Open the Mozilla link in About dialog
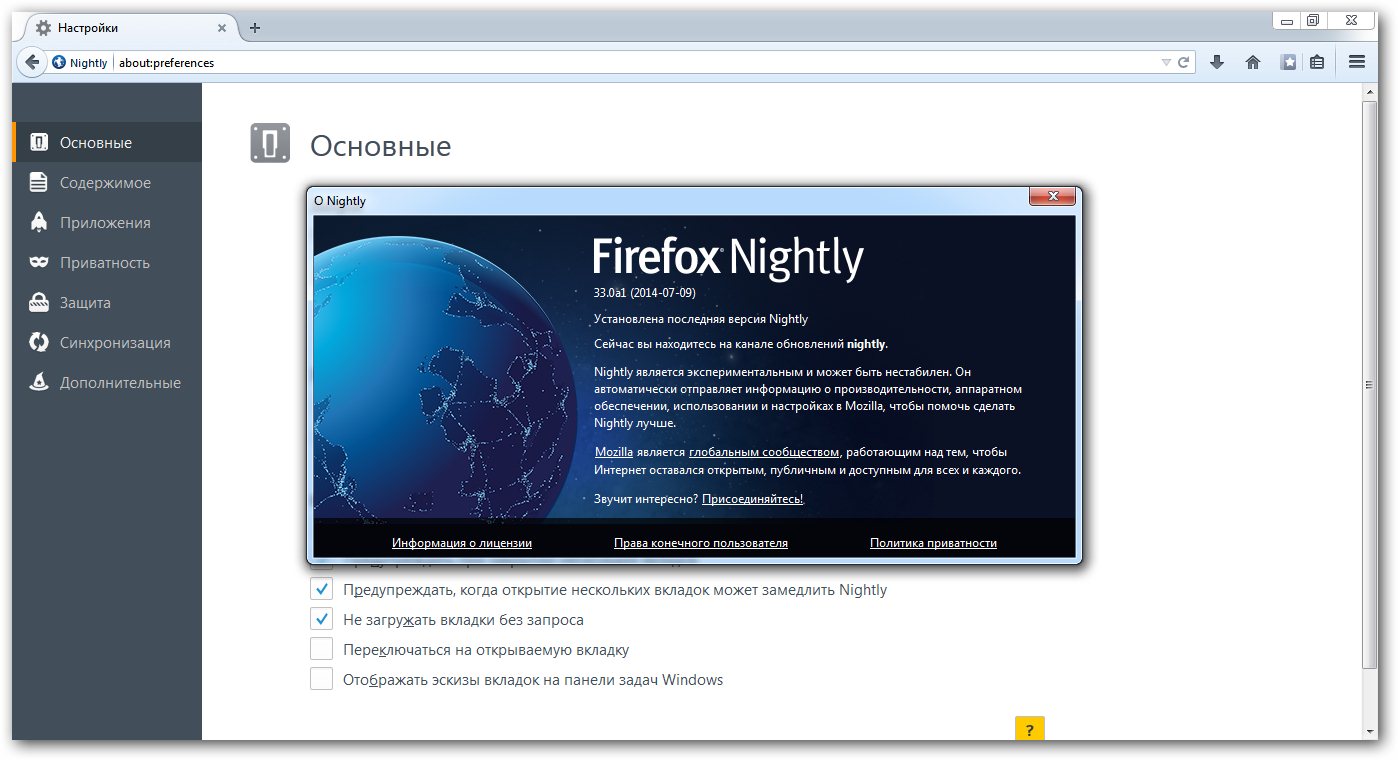The image size is (1398, 760). point(614,452)
